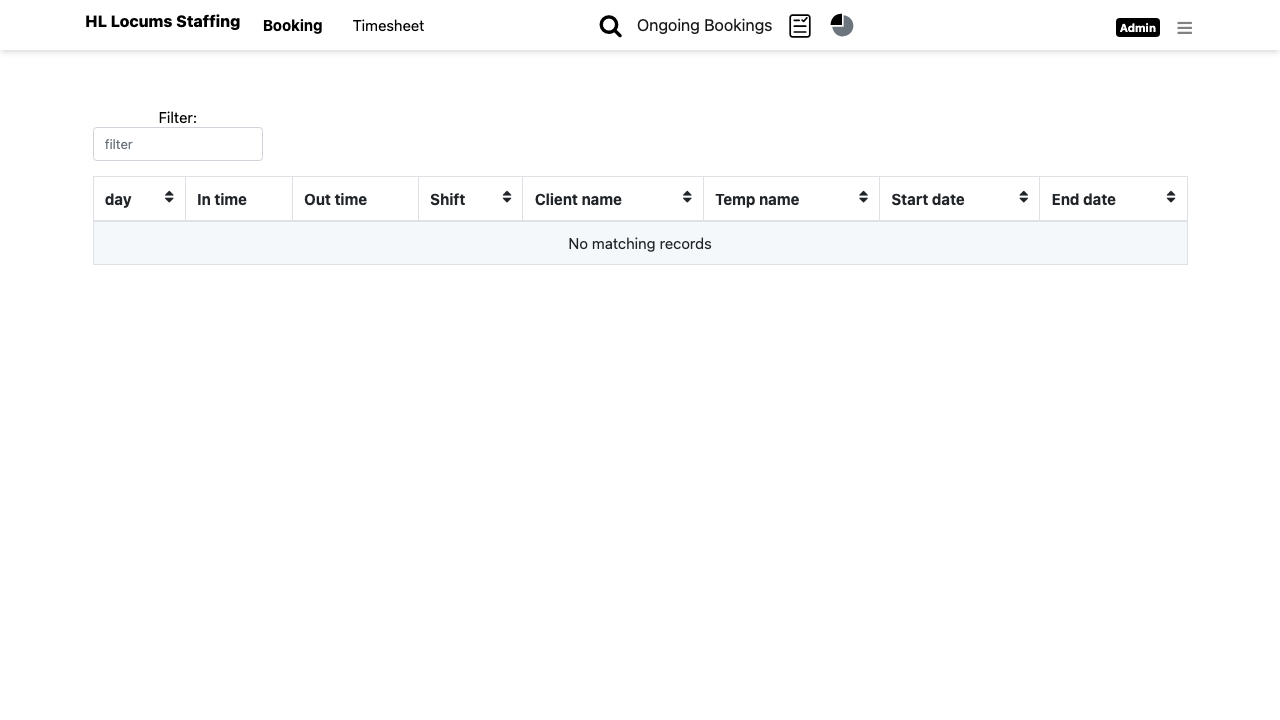Sort by day column arrows
Image resolution: width=1280 pixels, height=720 pixels.
coord(169,197)
